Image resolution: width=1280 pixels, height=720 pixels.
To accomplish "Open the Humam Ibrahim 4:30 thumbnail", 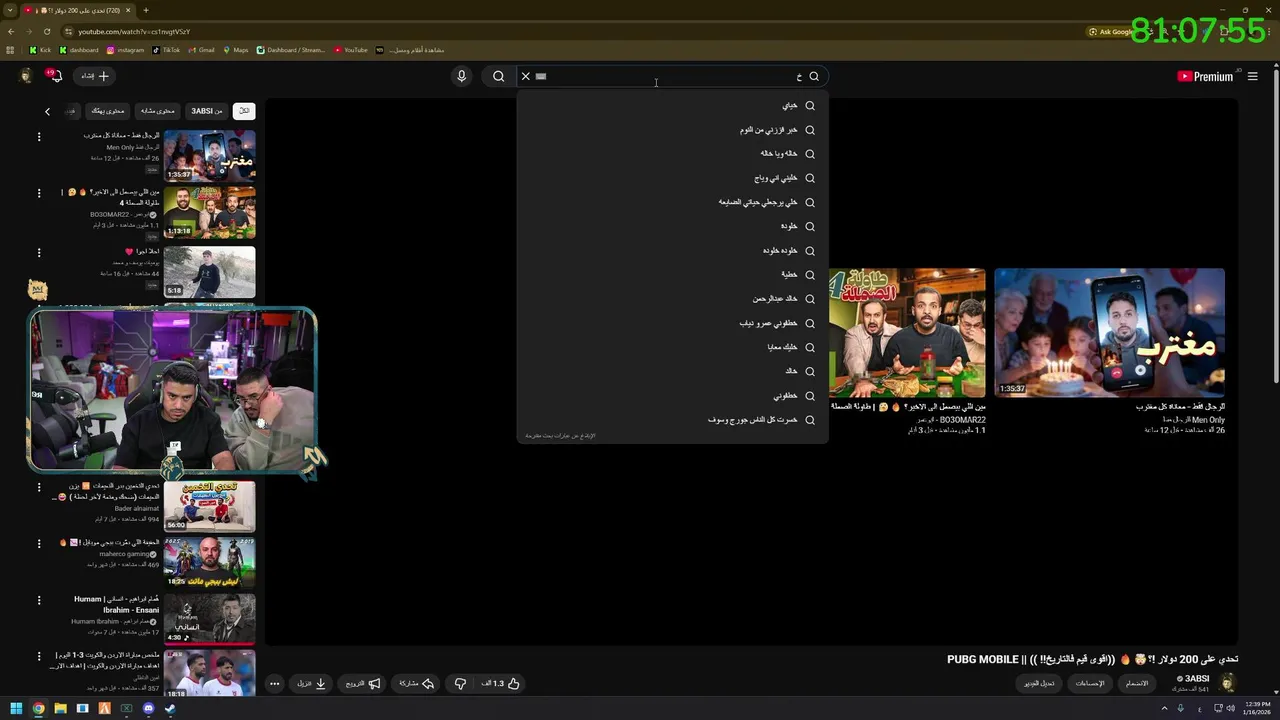I will tap(209, 620).
